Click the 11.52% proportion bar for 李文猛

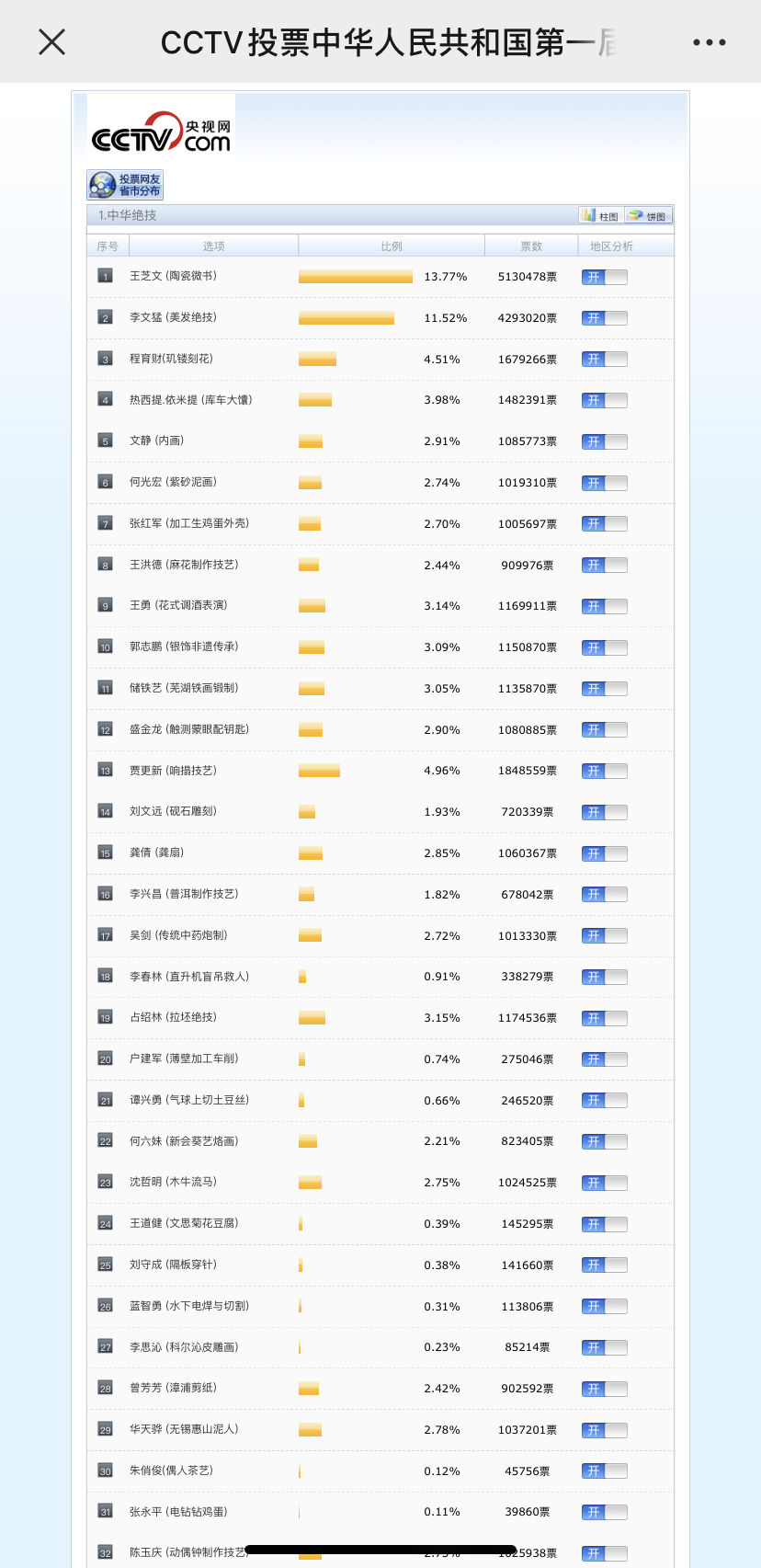(346, 318)
